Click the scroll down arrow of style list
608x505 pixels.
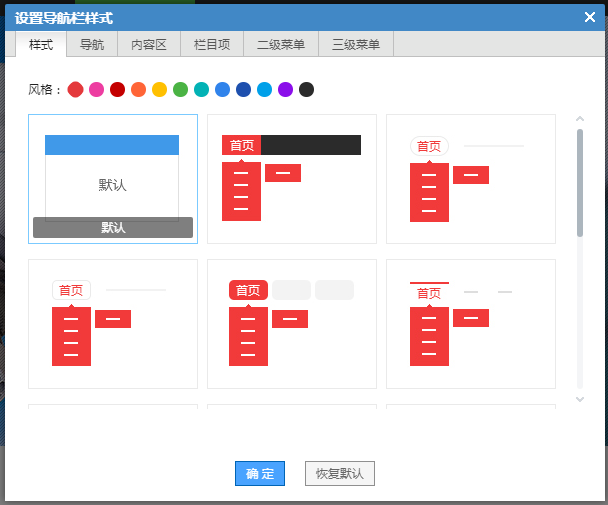[x=580, y=399]
